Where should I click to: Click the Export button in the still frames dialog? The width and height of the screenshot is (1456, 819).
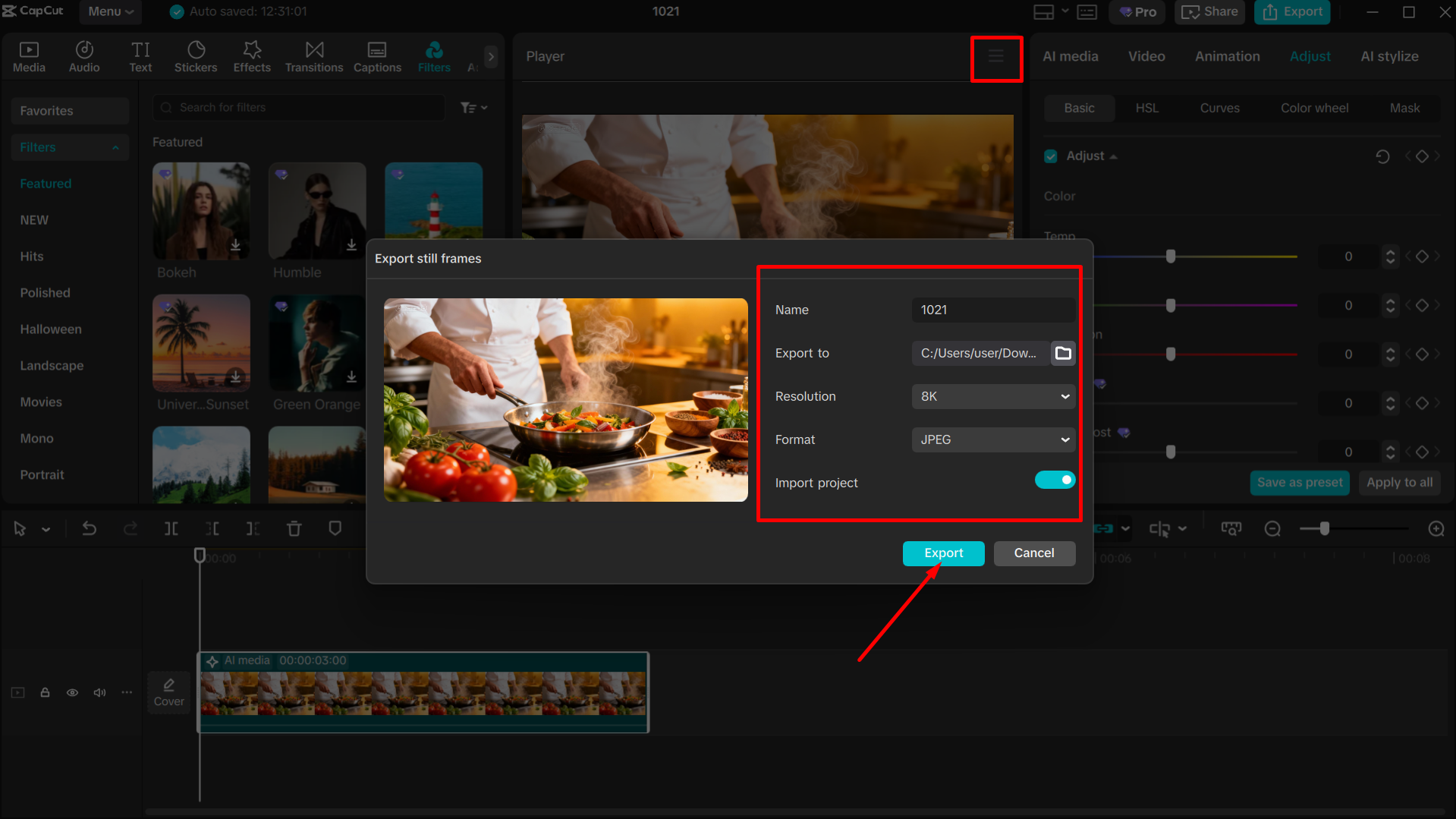[x=943, y=553]
